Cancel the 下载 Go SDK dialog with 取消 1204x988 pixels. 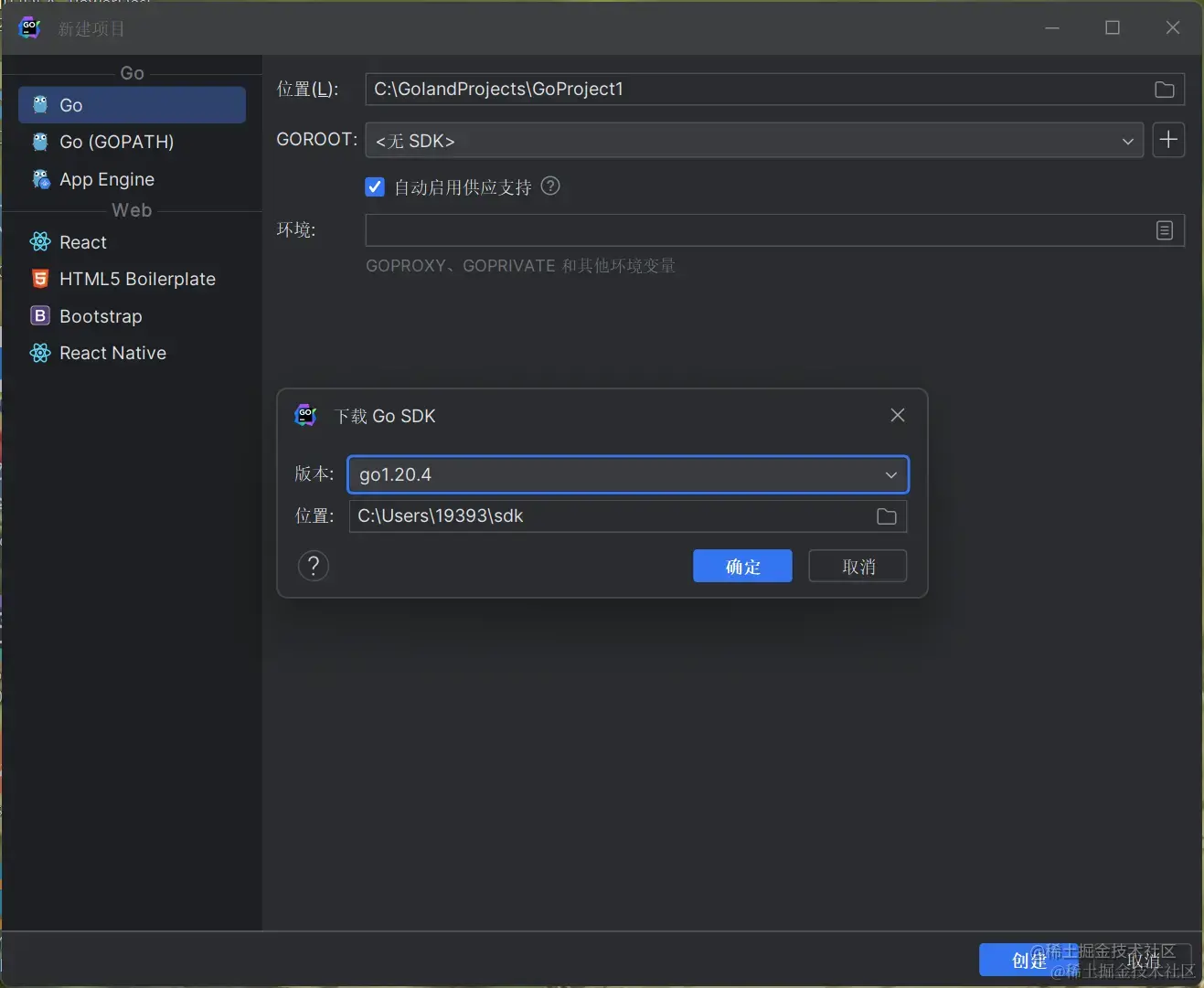point(858,566)
